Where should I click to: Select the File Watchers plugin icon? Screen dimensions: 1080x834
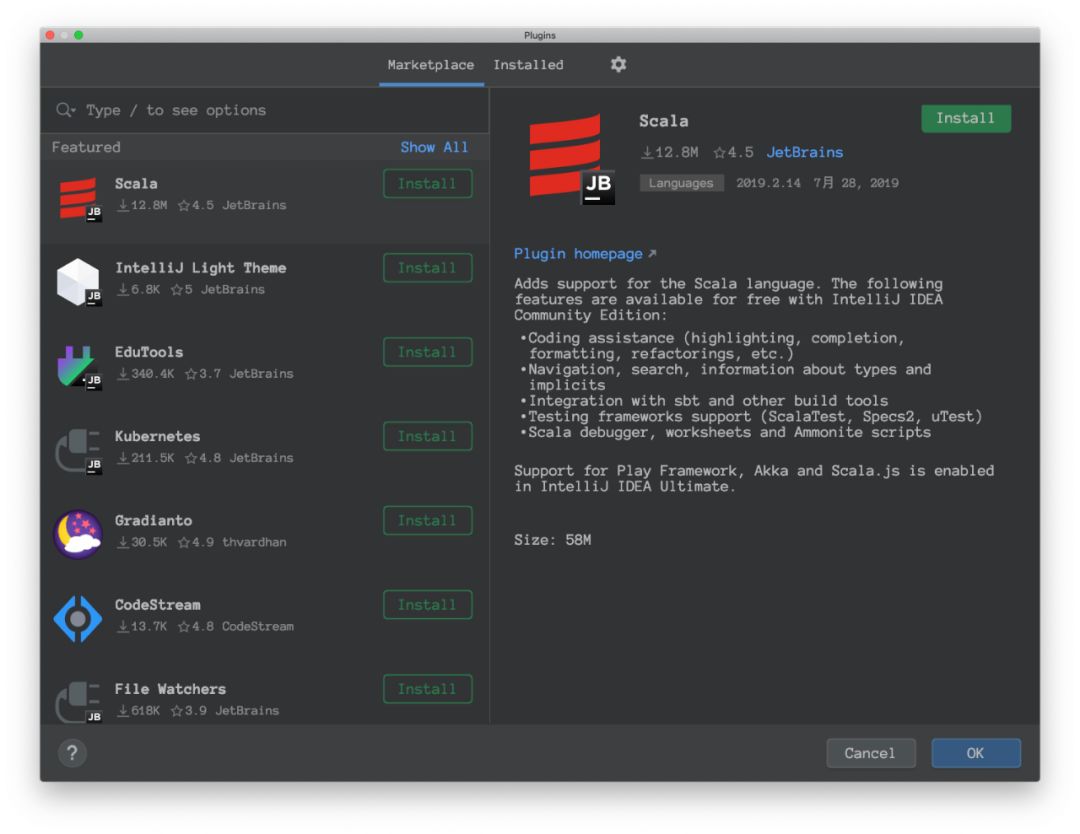[79, 702]
